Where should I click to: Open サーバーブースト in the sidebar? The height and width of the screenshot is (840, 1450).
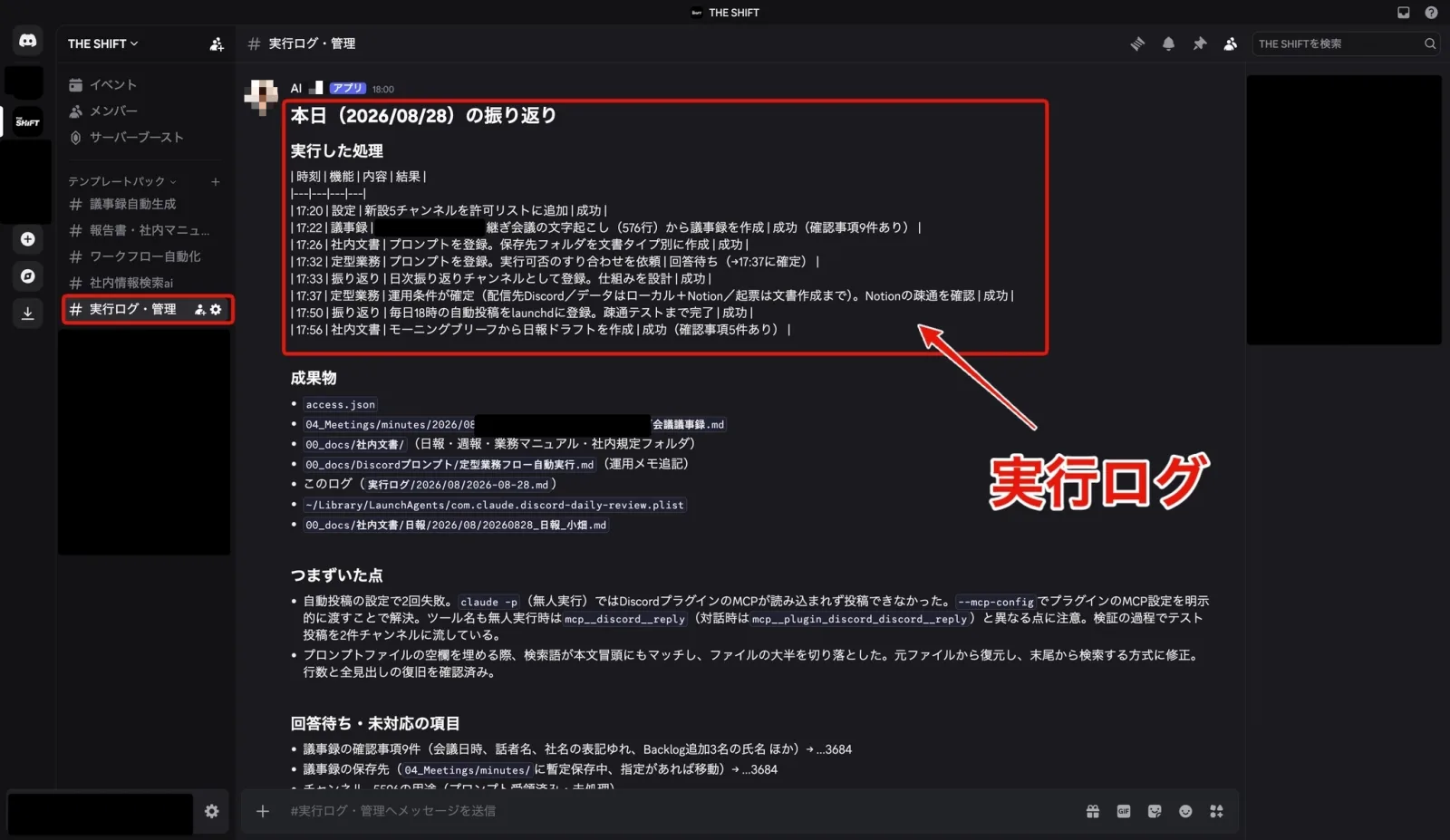pos(126,137)
